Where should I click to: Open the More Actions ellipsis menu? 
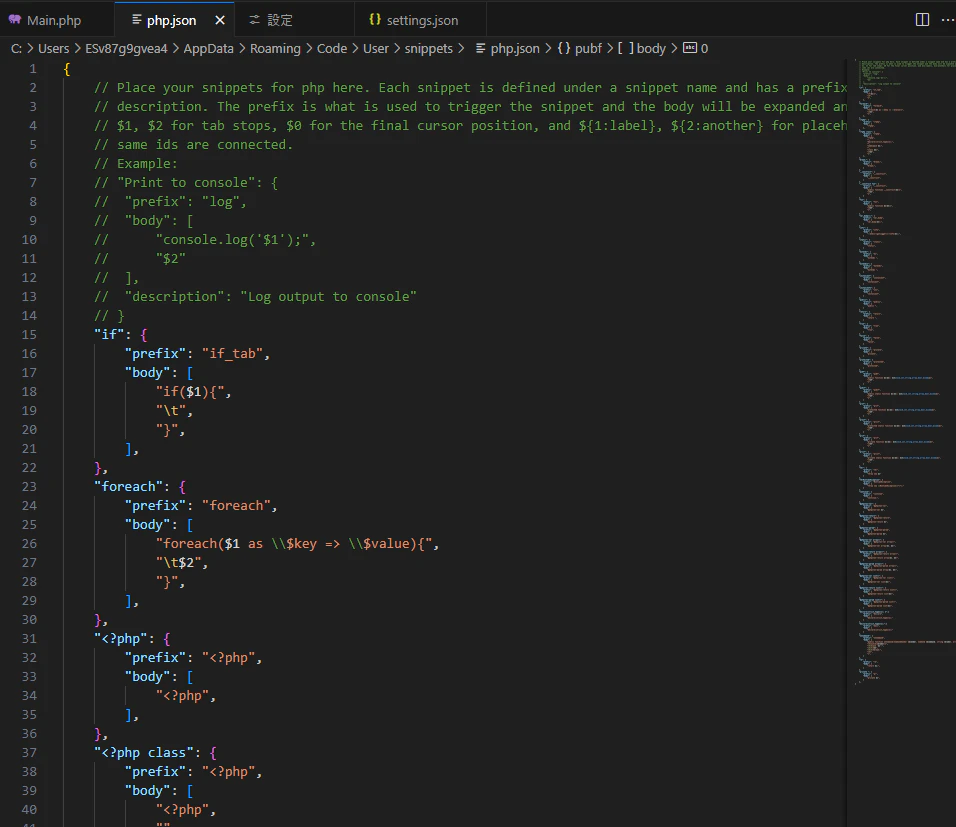coord(948,20)
